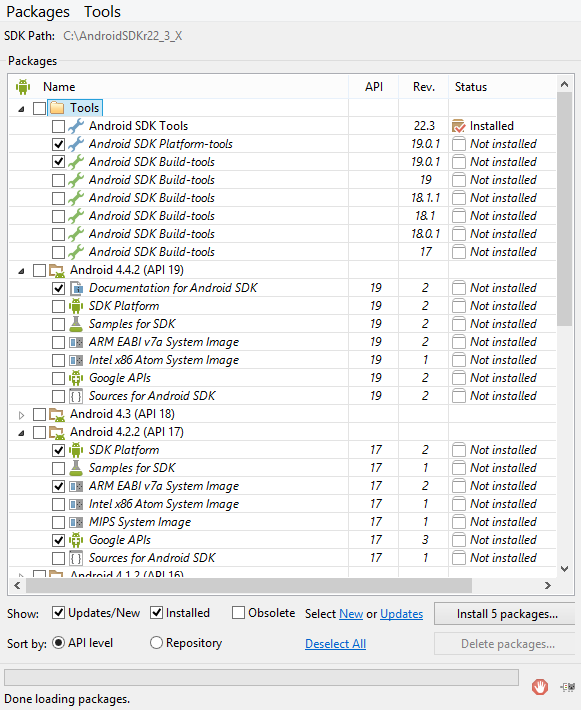This screenshot has height=710, width=581.
Task: Click the New selection link
Action: click(x=351, y=614)
